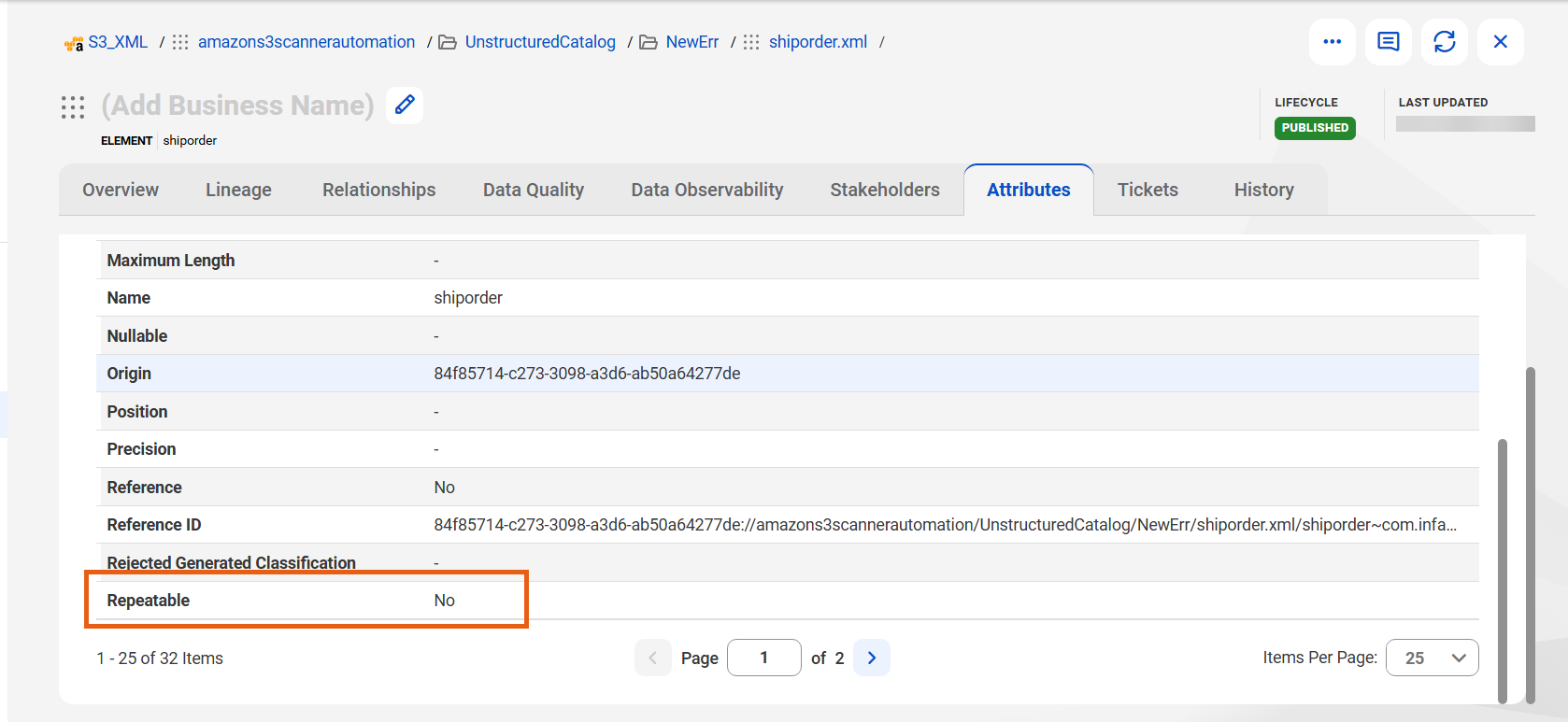The image size is (1568, 722).
Task: Select the Precision attribute label
Action: coord(141,449)
